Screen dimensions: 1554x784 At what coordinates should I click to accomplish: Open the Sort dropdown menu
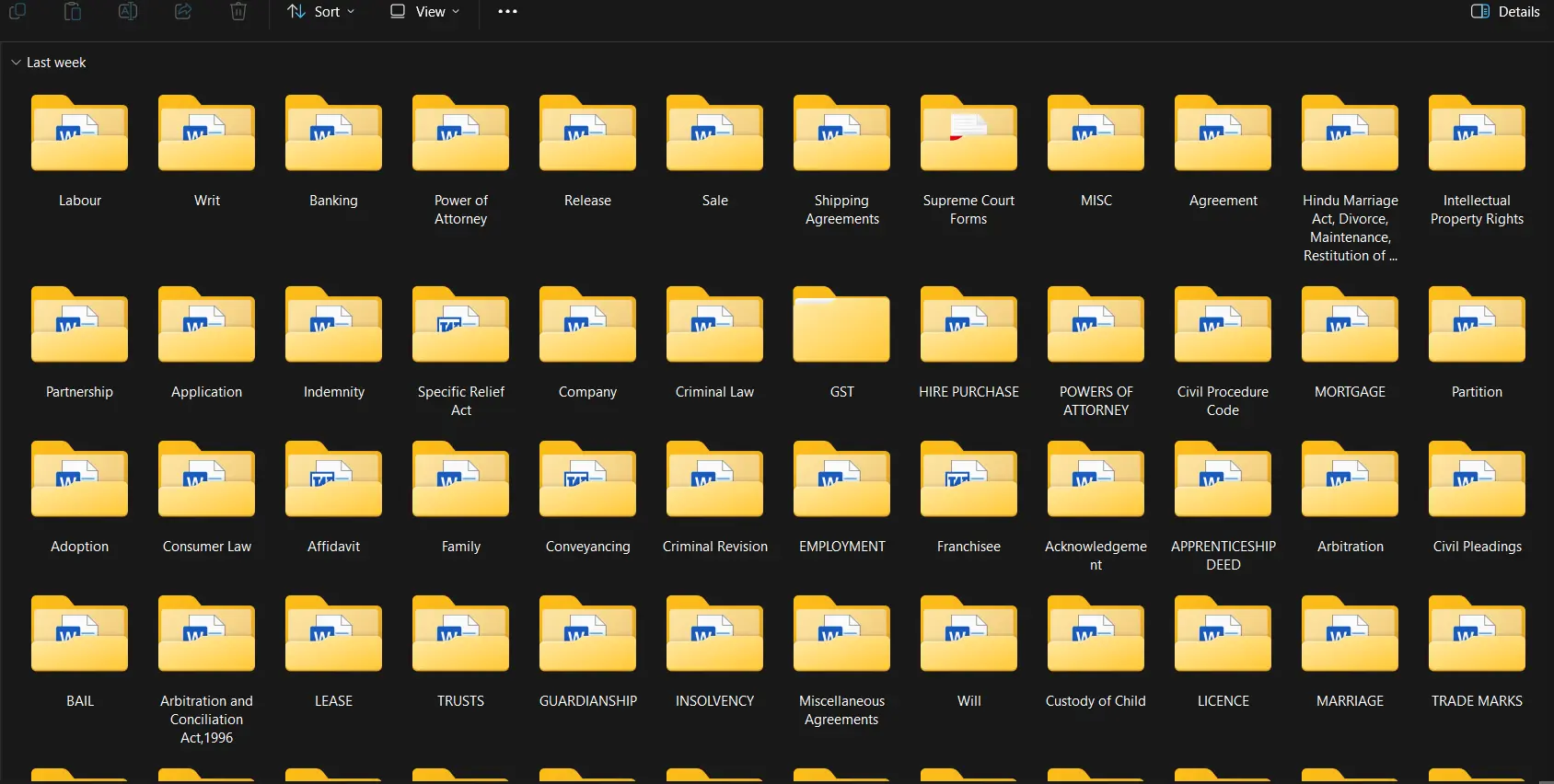click(x=321, y=11)
